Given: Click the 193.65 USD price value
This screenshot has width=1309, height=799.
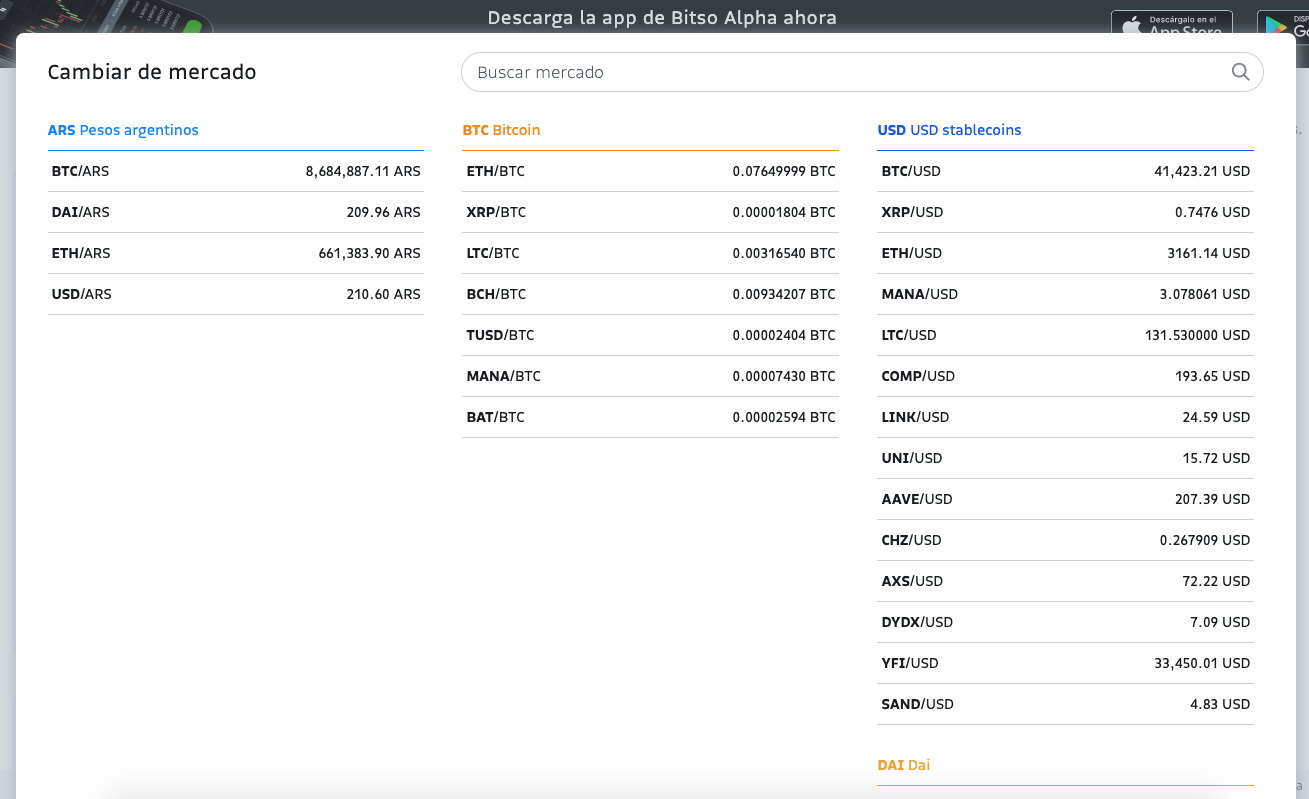Looking at the screenshot, I should 1213,376.
